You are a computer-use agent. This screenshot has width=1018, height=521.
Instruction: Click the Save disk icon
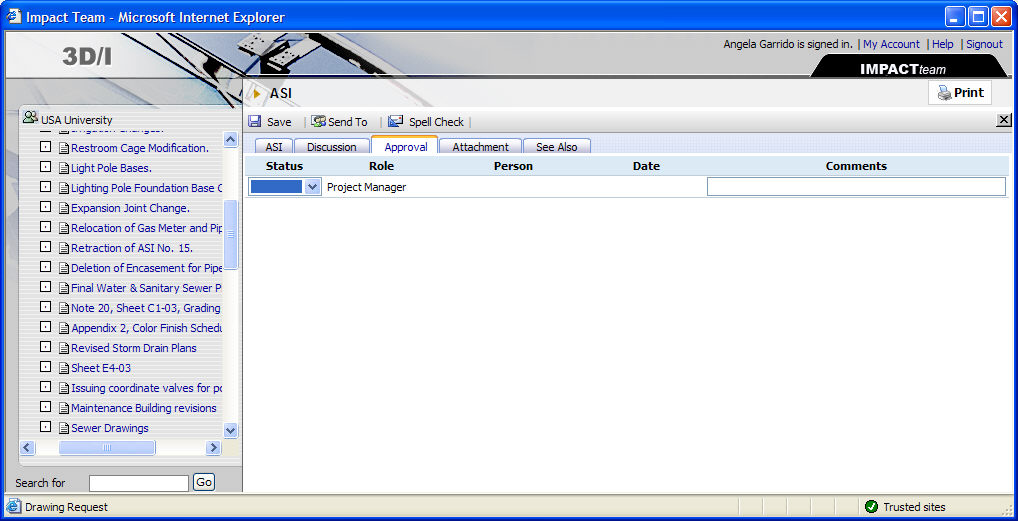[255, 122]
